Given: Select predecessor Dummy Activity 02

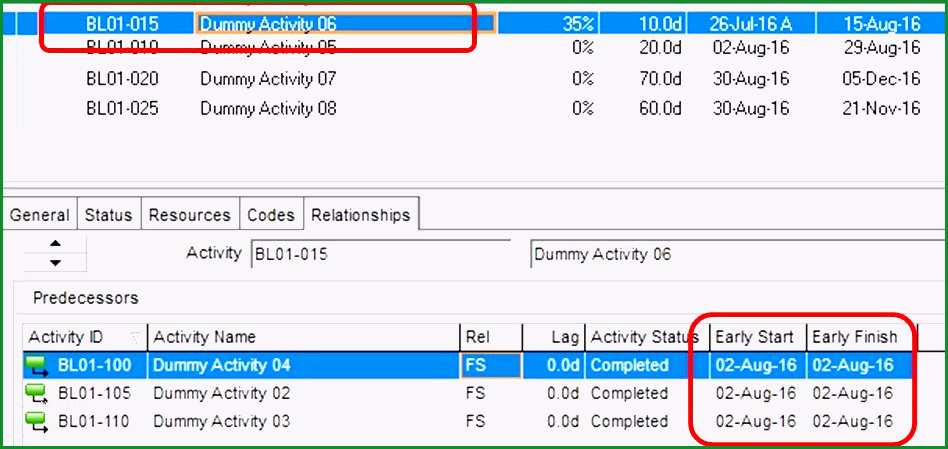Looking at the screenshot, I should pyautogui.click(x=221, y=393).
